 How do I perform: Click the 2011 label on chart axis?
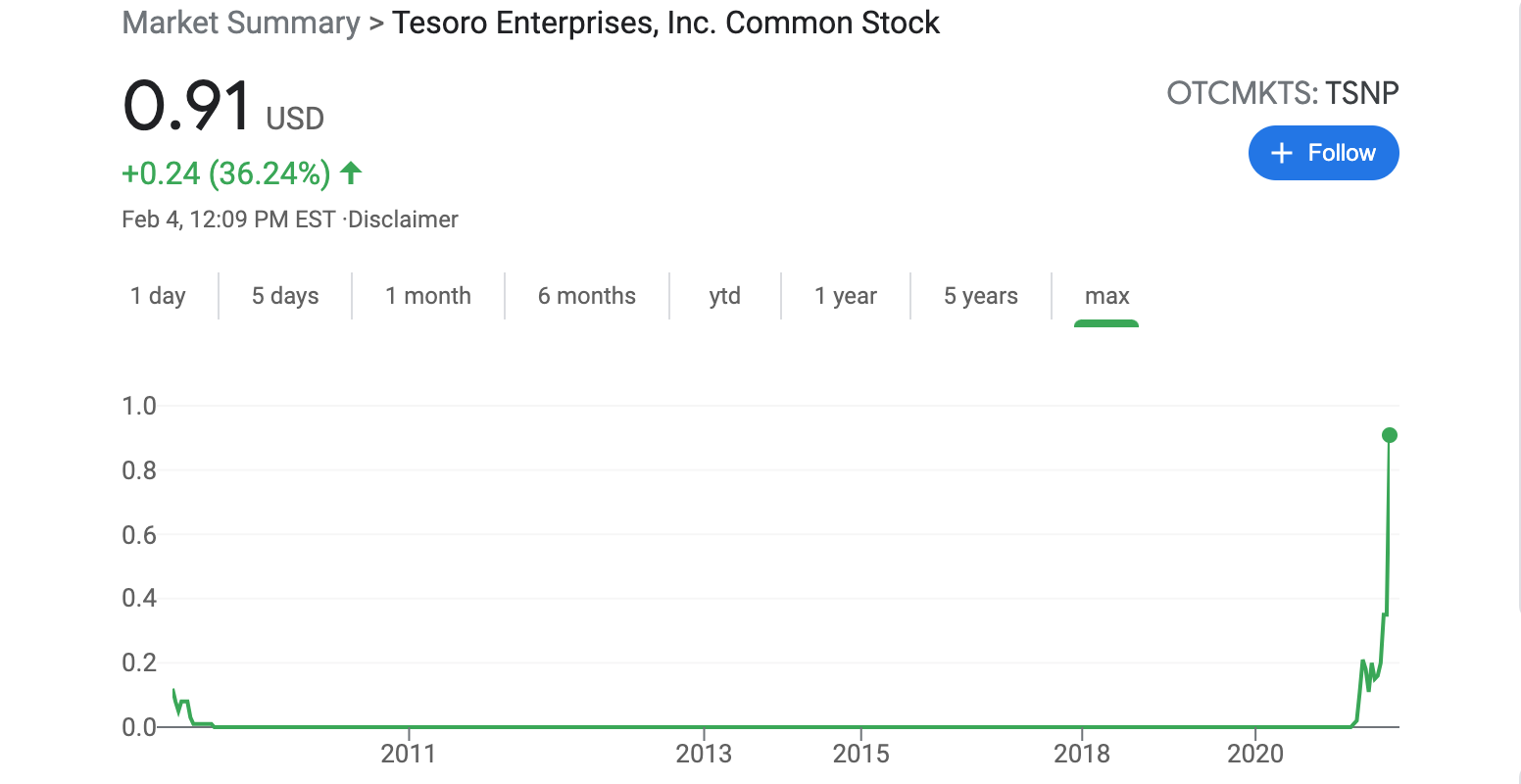pos(408,753)
